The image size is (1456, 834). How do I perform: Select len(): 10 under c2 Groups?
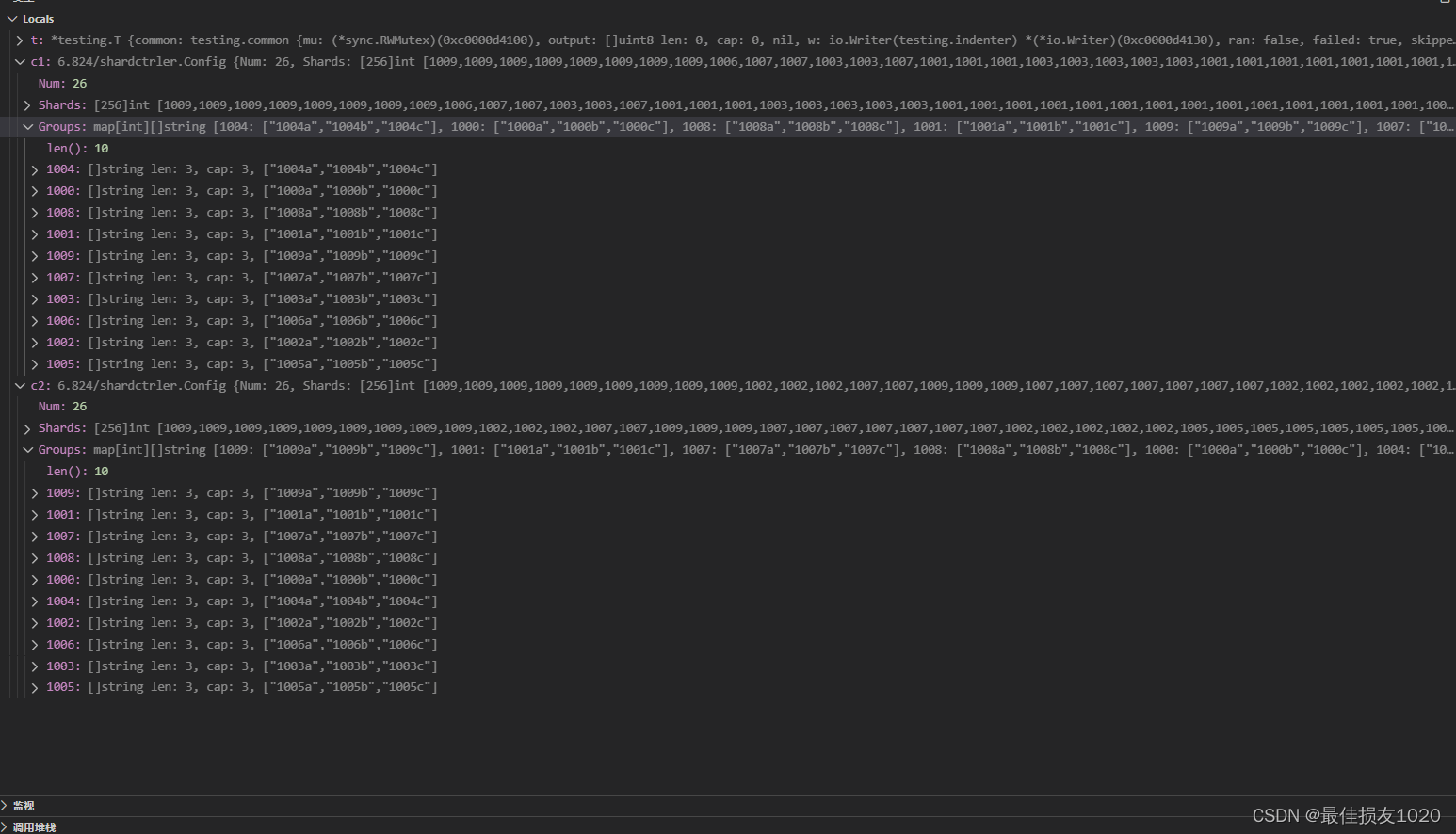728,472
